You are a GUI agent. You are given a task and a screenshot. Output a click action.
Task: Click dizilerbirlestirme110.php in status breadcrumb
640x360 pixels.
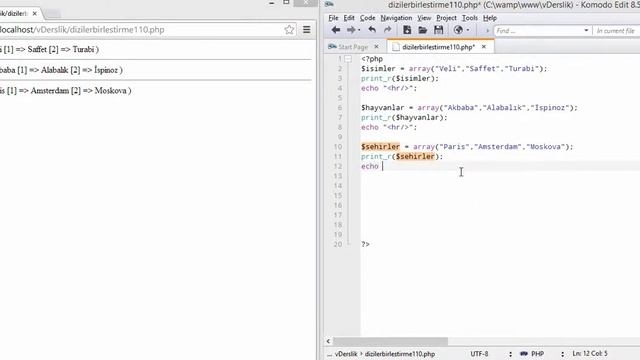click(x=400, y=354)
